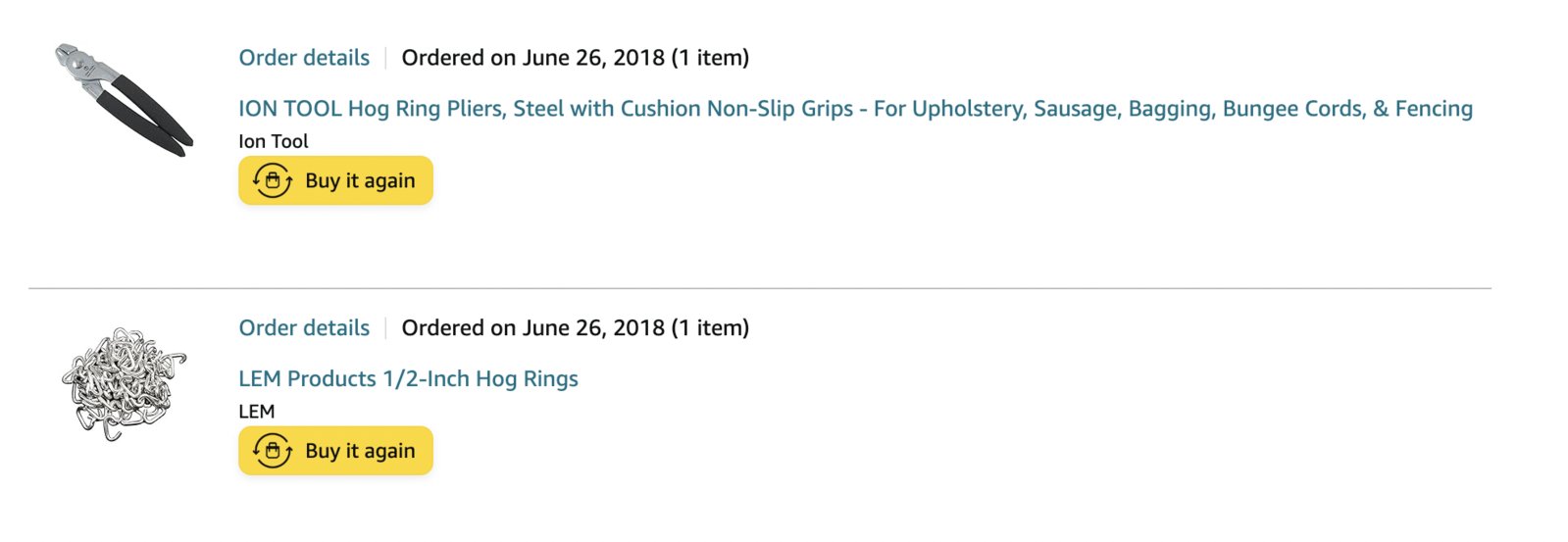The width and height of the screenshot is (1568, 542).
Task: Select the Ion Tool brand name text
Action: 273,141
